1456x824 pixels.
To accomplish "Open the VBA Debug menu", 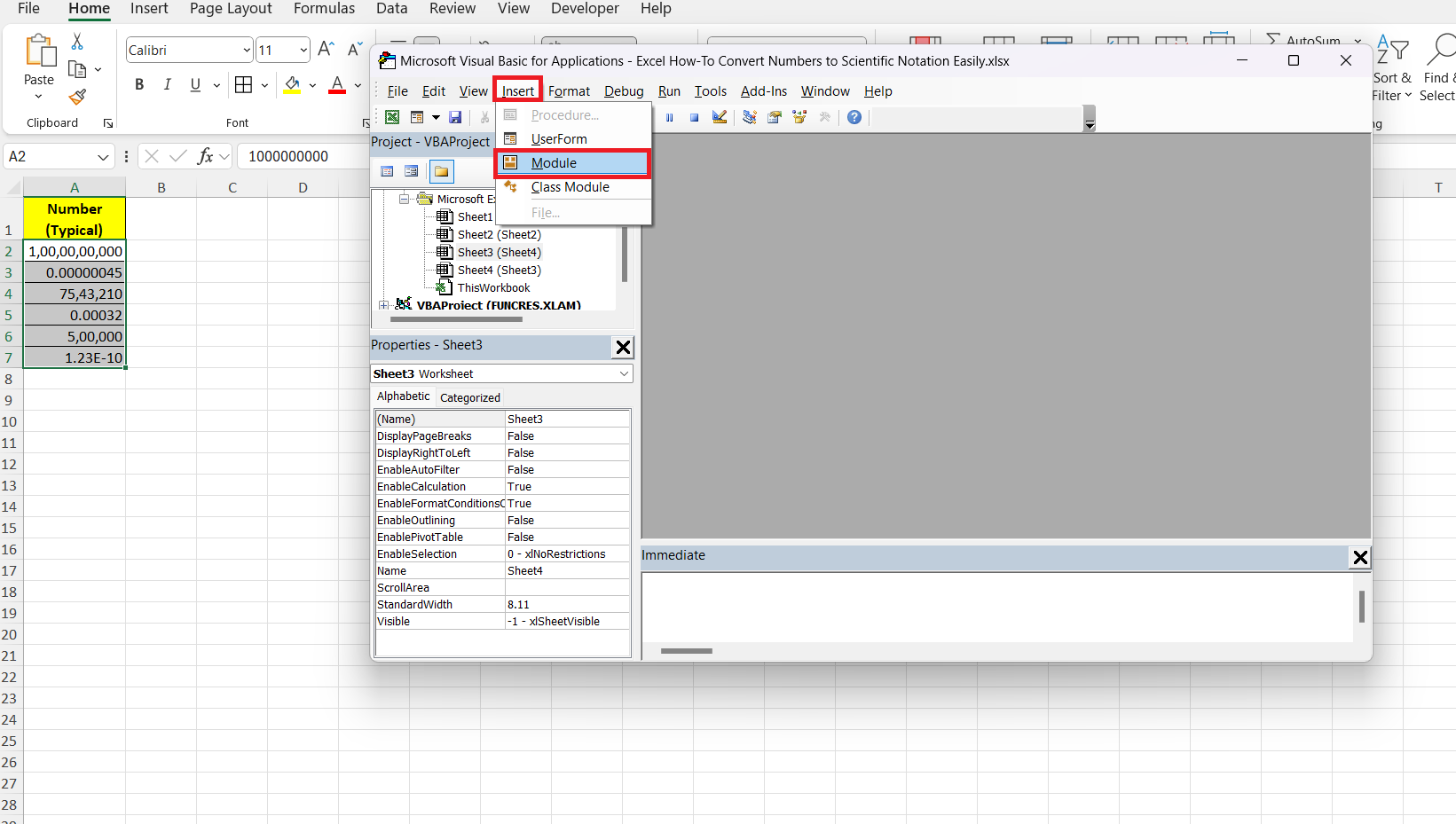I will click(x=624, y=91).
